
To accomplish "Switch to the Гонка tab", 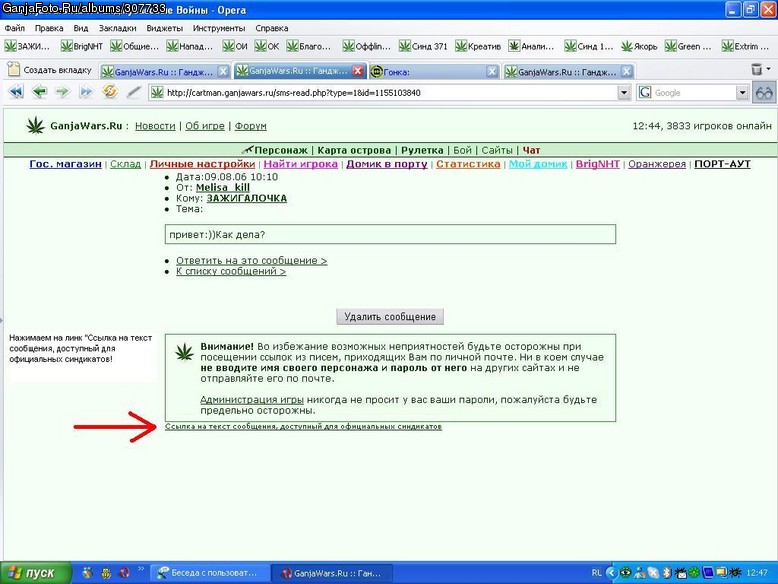I will 434,72.
